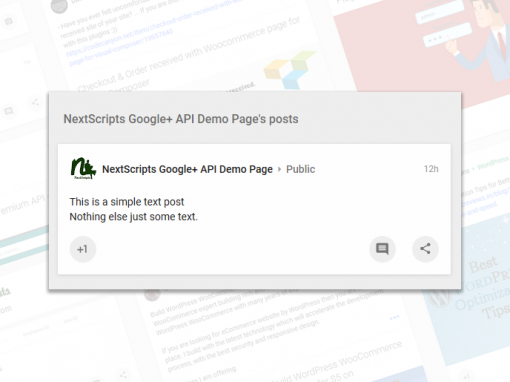Open the 12h timestamp link
Viewport: 510px width, 382px height.
[x=431, y=169]
